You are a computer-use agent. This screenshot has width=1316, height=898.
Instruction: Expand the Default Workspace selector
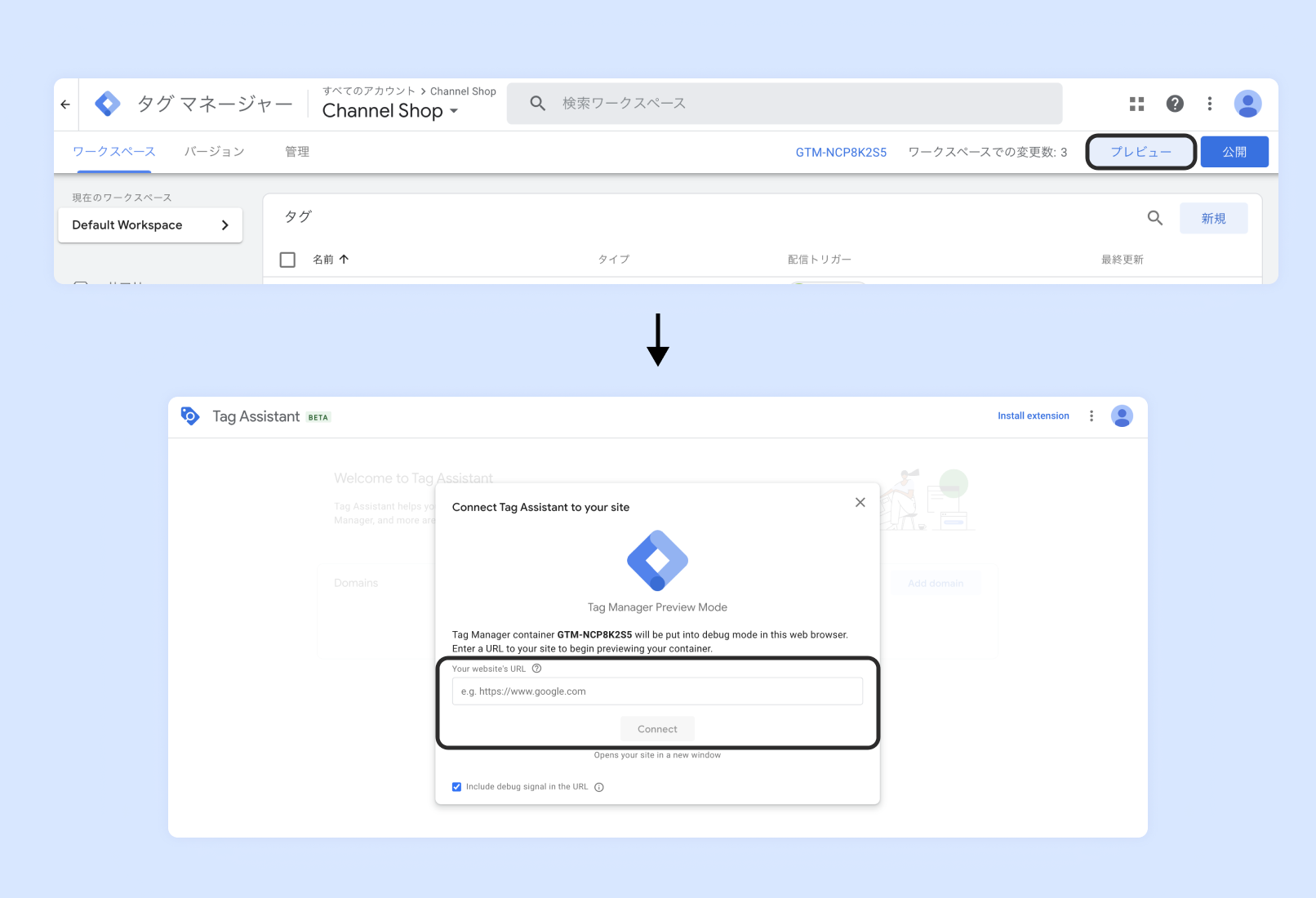150,225
